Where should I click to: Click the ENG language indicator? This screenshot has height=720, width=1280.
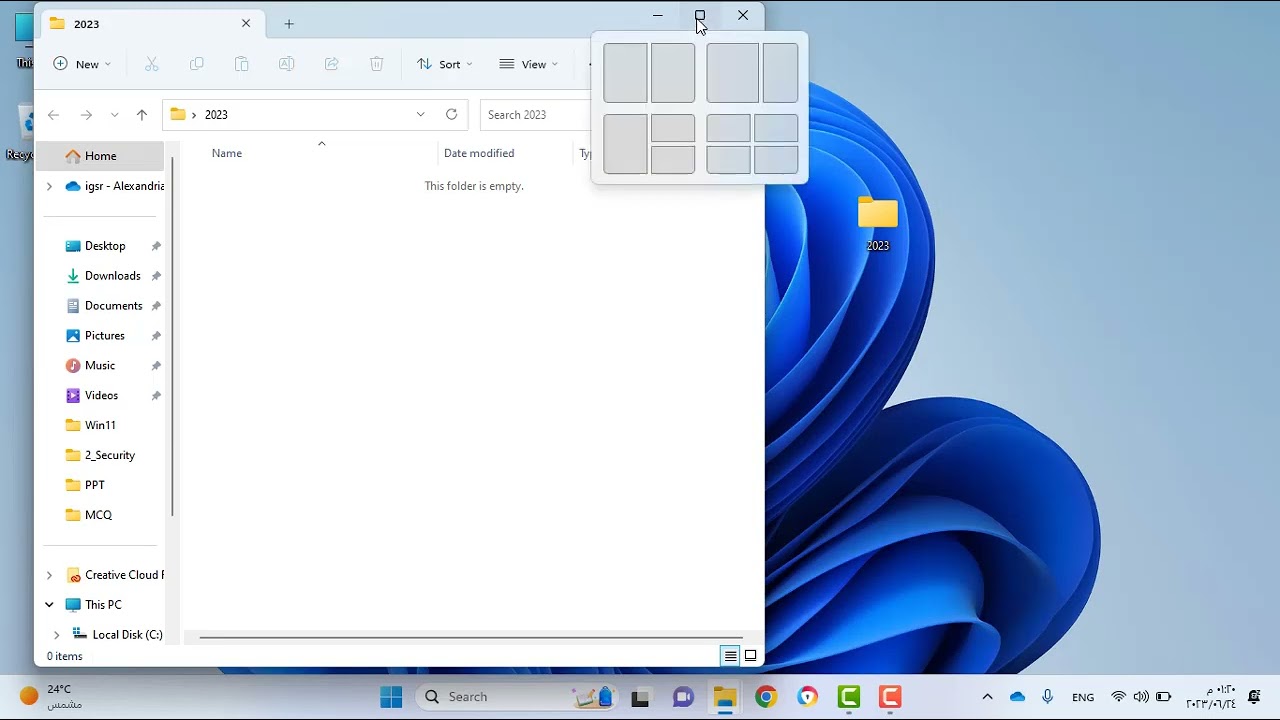1083,697
